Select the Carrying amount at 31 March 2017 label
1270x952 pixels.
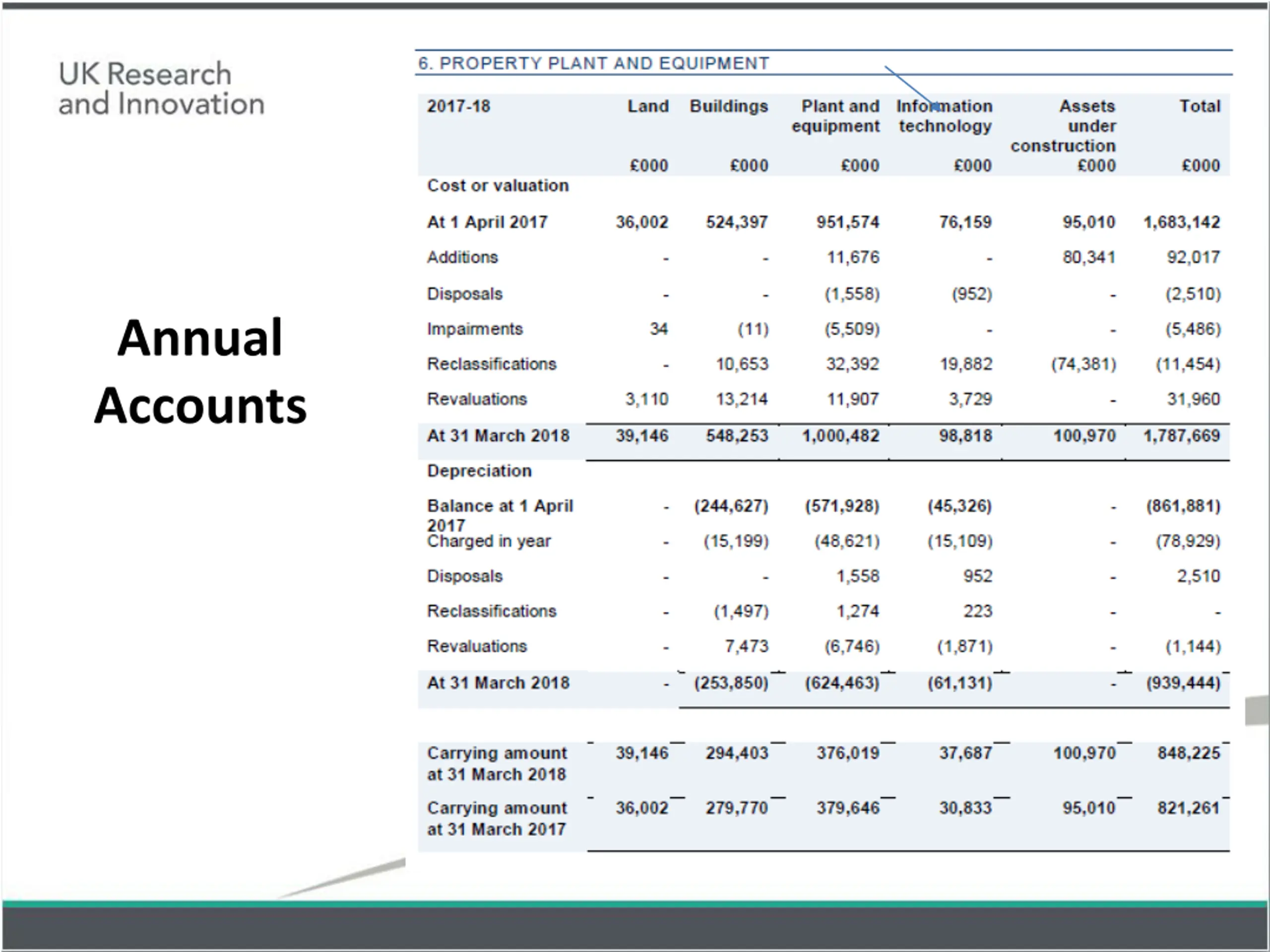(x=497, y=818)
